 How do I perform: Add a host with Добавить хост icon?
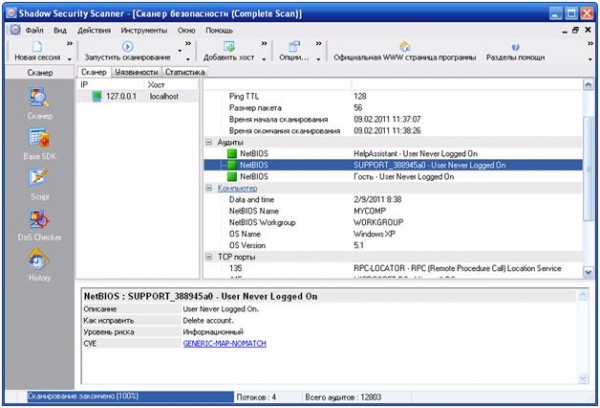click(x=229, y=47)
